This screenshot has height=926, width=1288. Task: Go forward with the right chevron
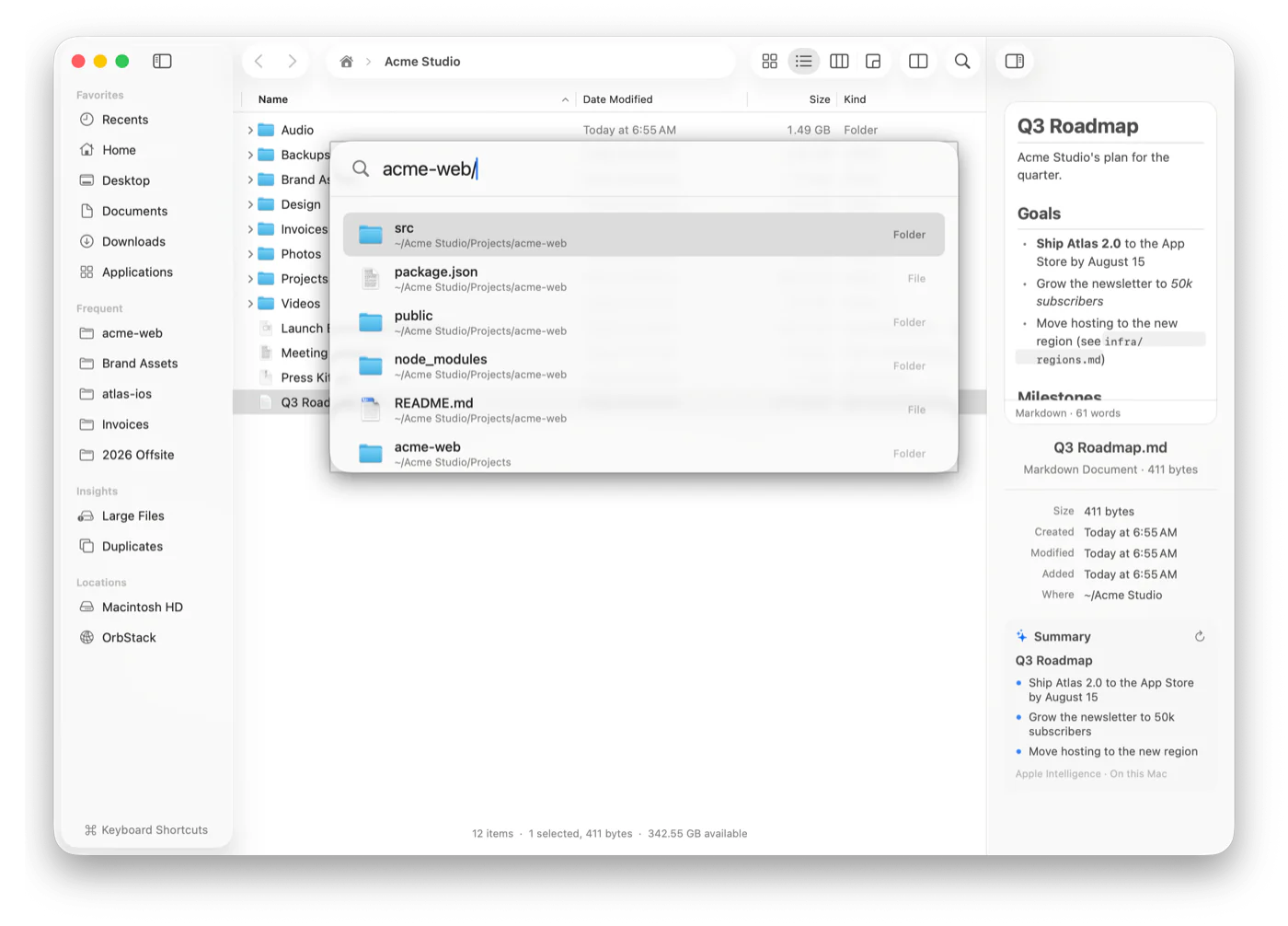[x=292, y=61]
